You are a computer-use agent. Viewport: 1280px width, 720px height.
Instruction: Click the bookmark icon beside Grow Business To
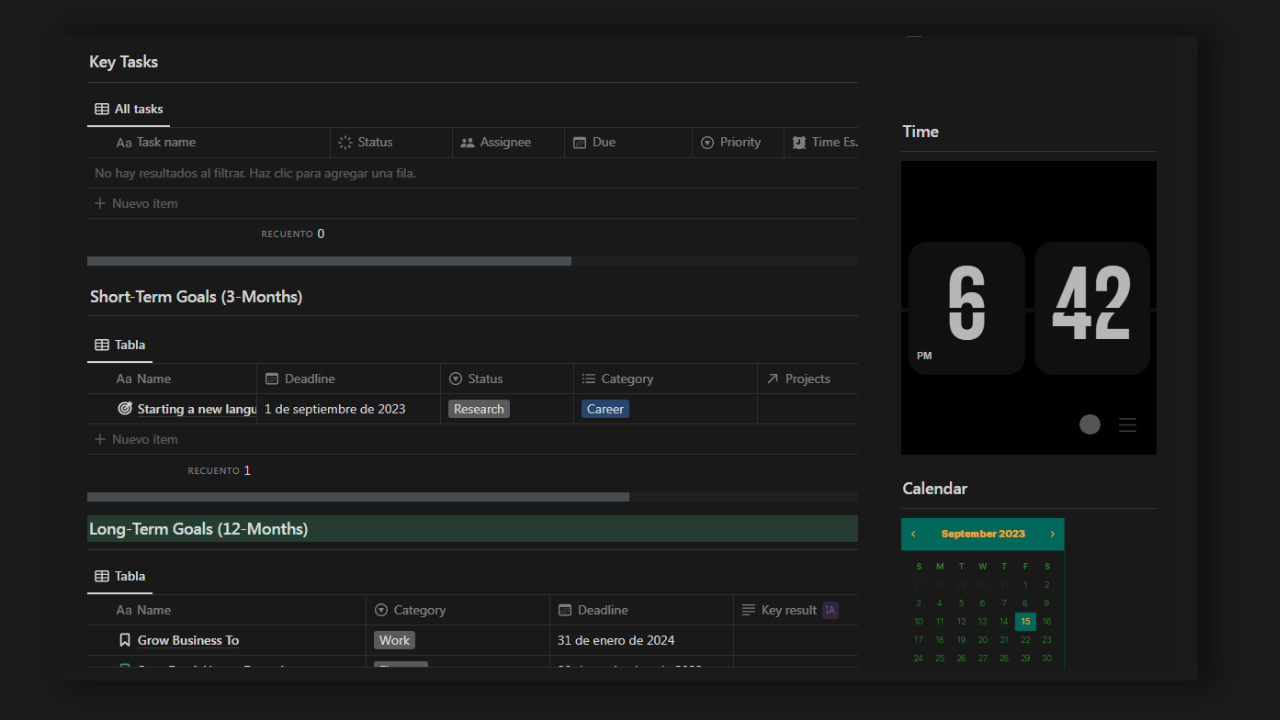pos(125,640)
